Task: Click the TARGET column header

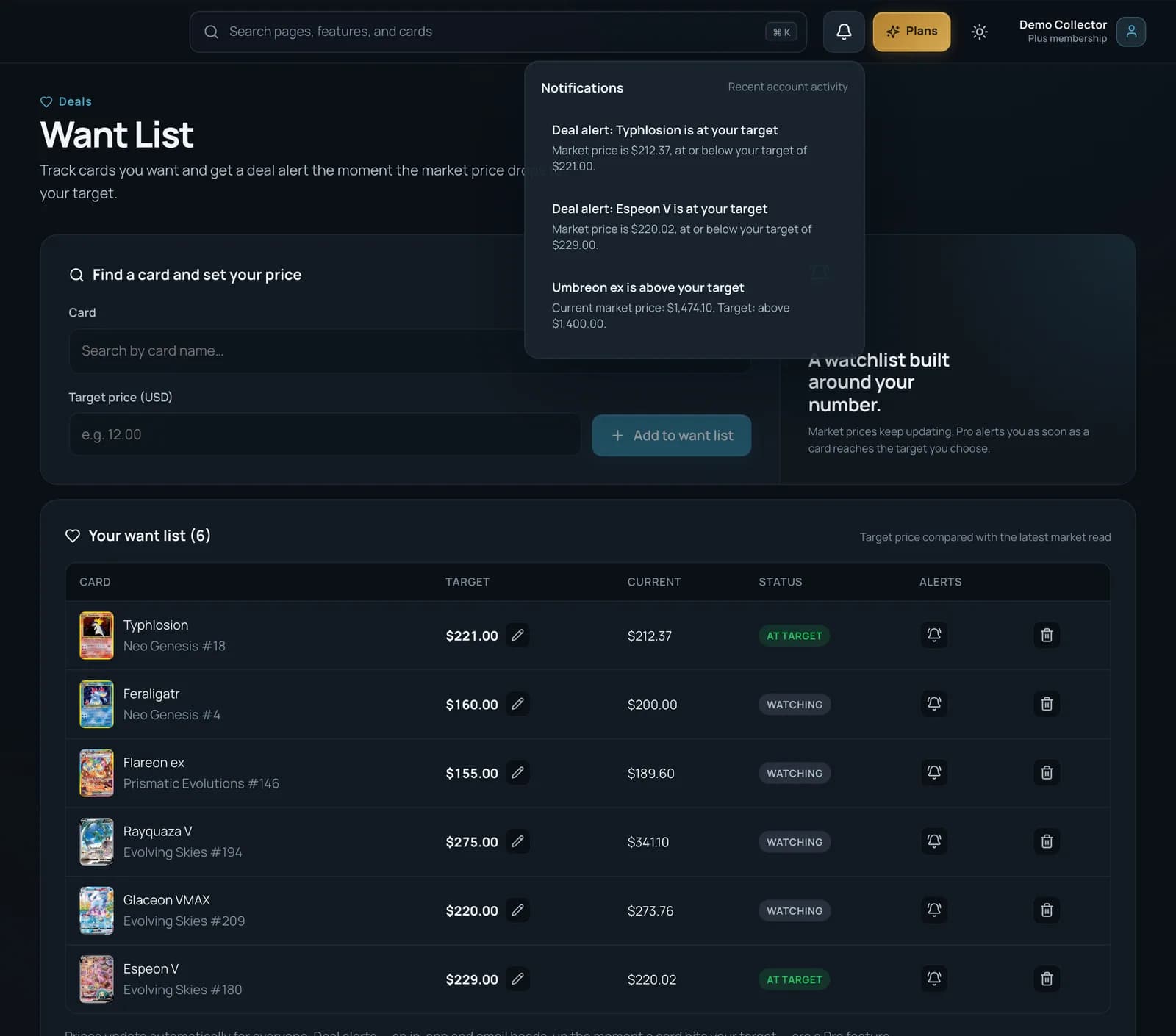Action: [x=467, y=582]
